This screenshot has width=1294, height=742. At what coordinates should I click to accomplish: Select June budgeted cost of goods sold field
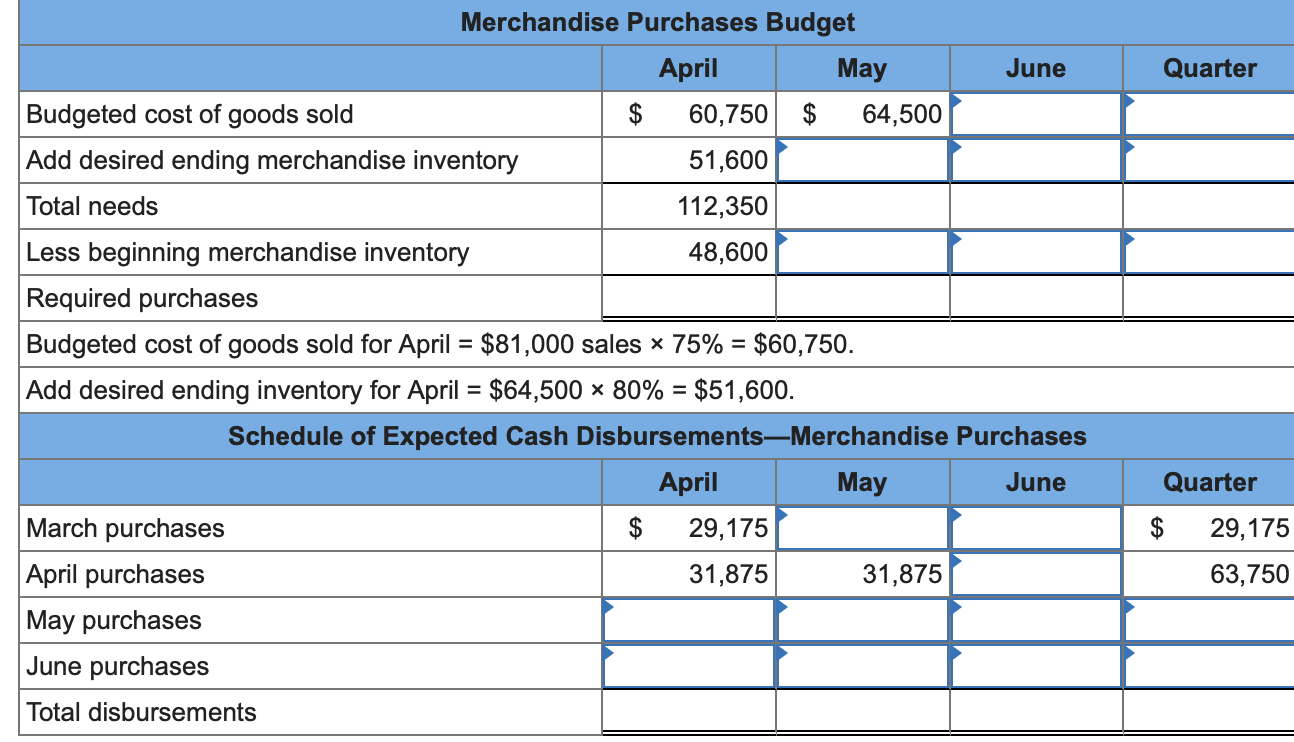[1036, 115]
